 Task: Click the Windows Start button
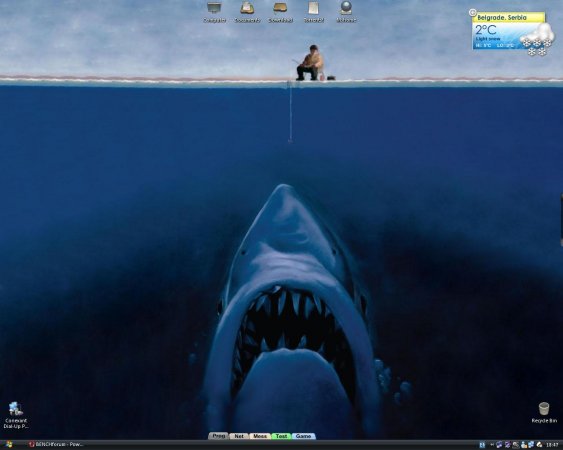click(8, 445)
